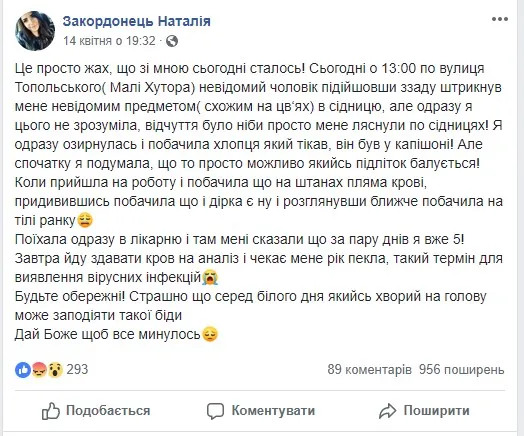This screenshot has height=436, width=524.
Task: Open the three-dots post options menu
Action: (500, 19)
